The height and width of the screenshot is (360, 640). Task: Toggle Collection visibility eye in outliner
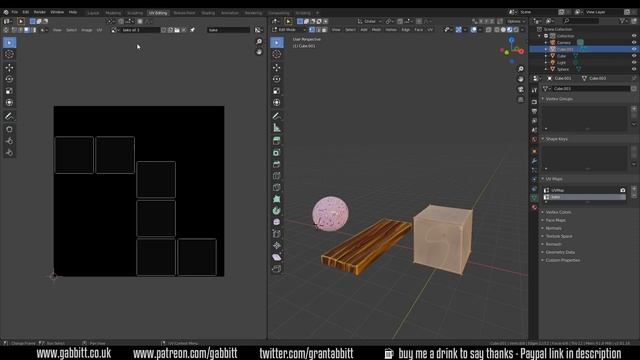(x=634, y=36)
